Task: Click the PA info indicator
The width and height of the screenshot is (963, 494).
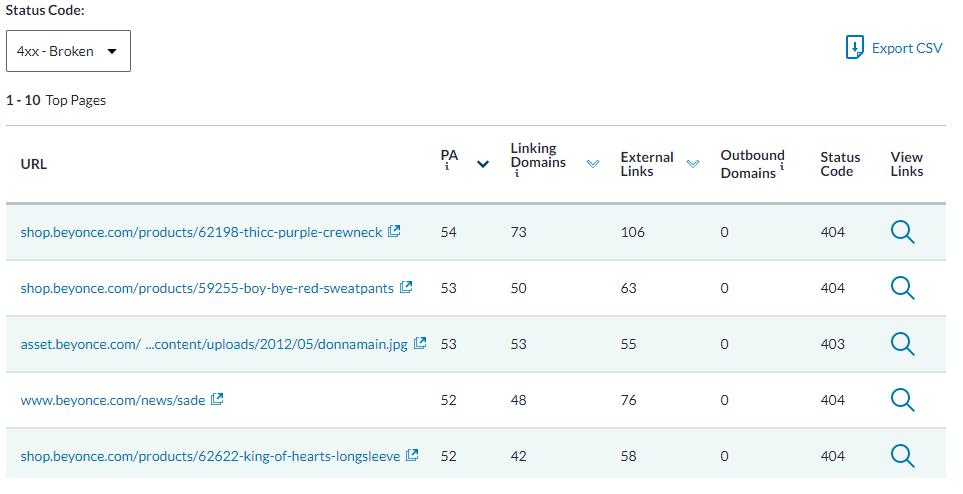Action: [447, 167]
